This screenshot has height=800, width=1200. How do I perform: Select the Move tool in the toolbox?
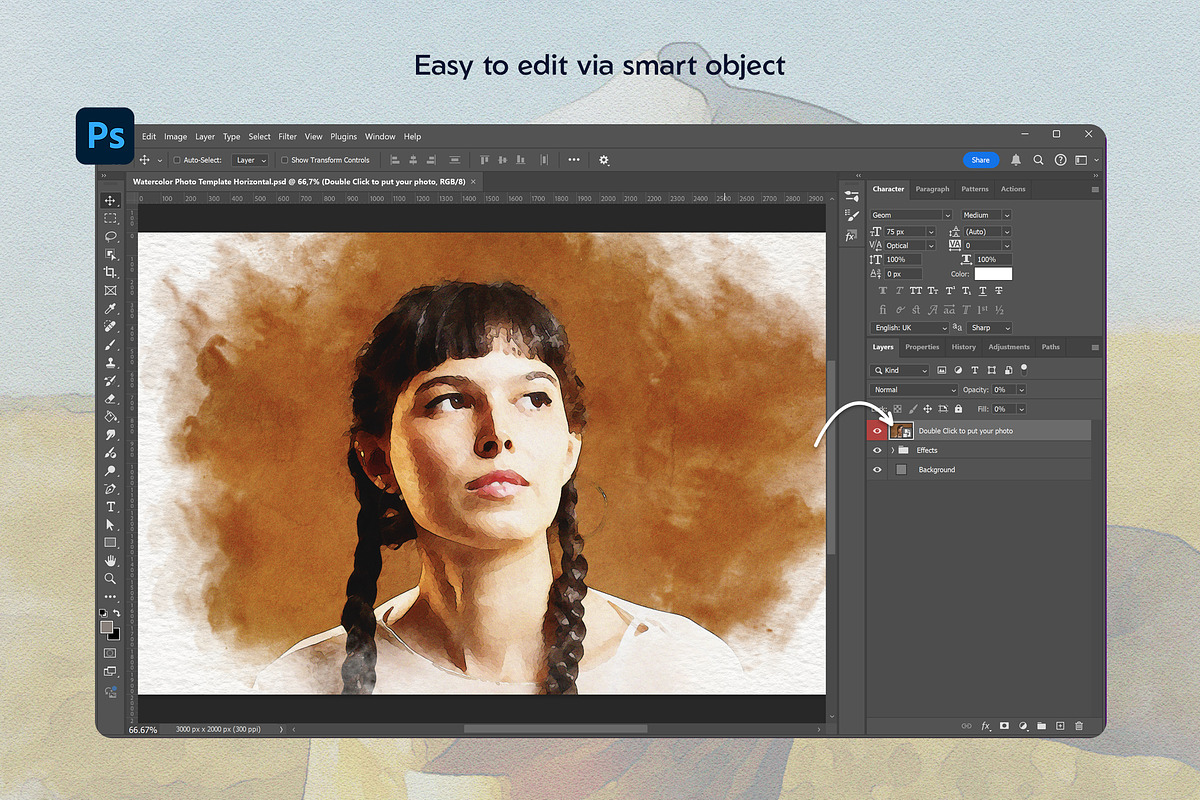[x=110, y=201]
